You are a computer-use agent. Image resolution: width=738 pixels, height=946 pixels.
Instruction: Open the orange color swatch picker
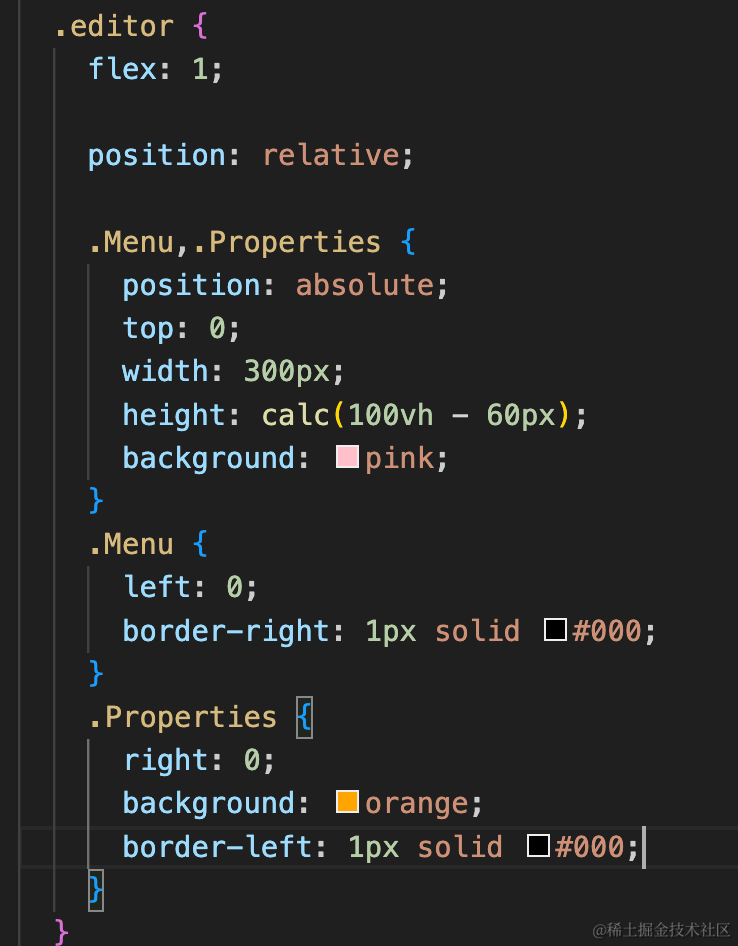tap(347, 802)
